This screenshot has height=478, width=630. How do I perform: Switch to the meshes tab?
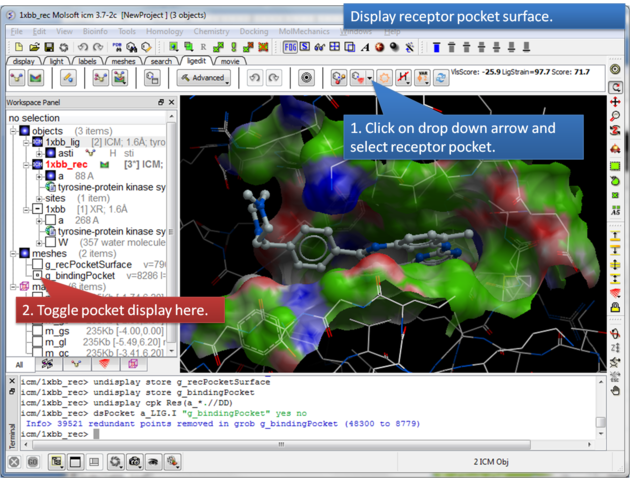tap(123, 61)
